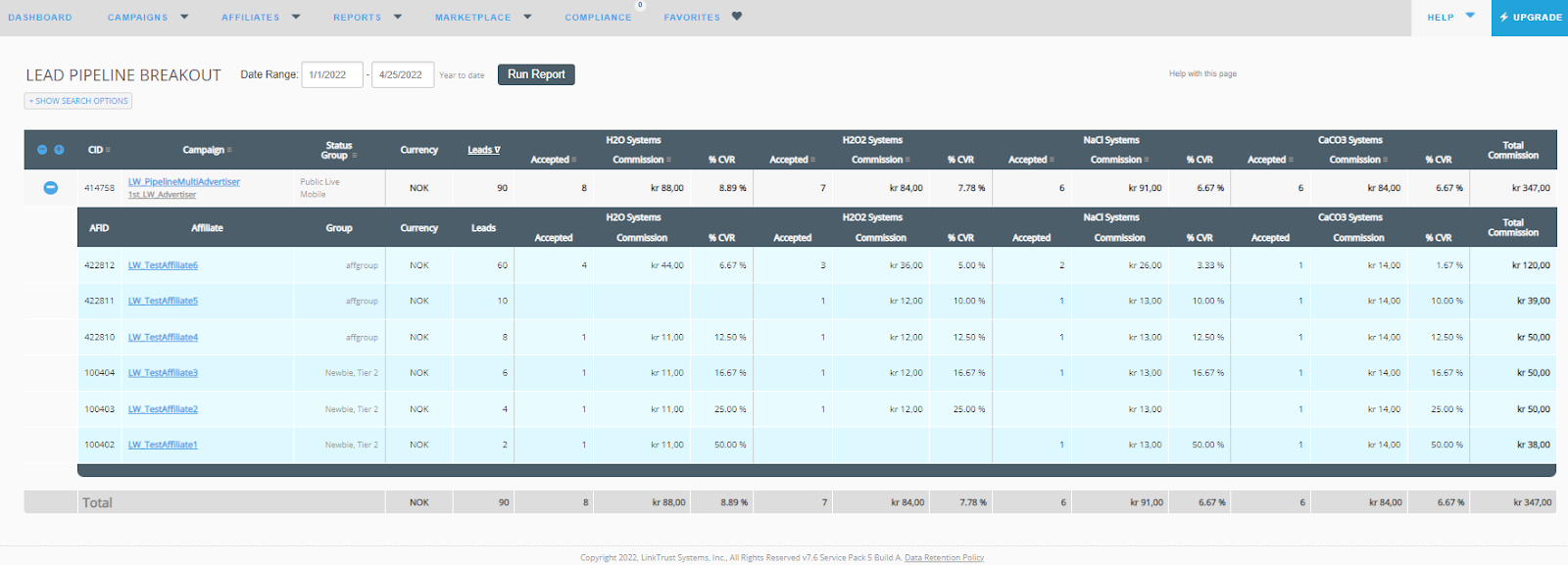The width and height of the screenshot is (1568, 565).
Task: Open LW_TestAffiliate2 link
Action: 163,409
